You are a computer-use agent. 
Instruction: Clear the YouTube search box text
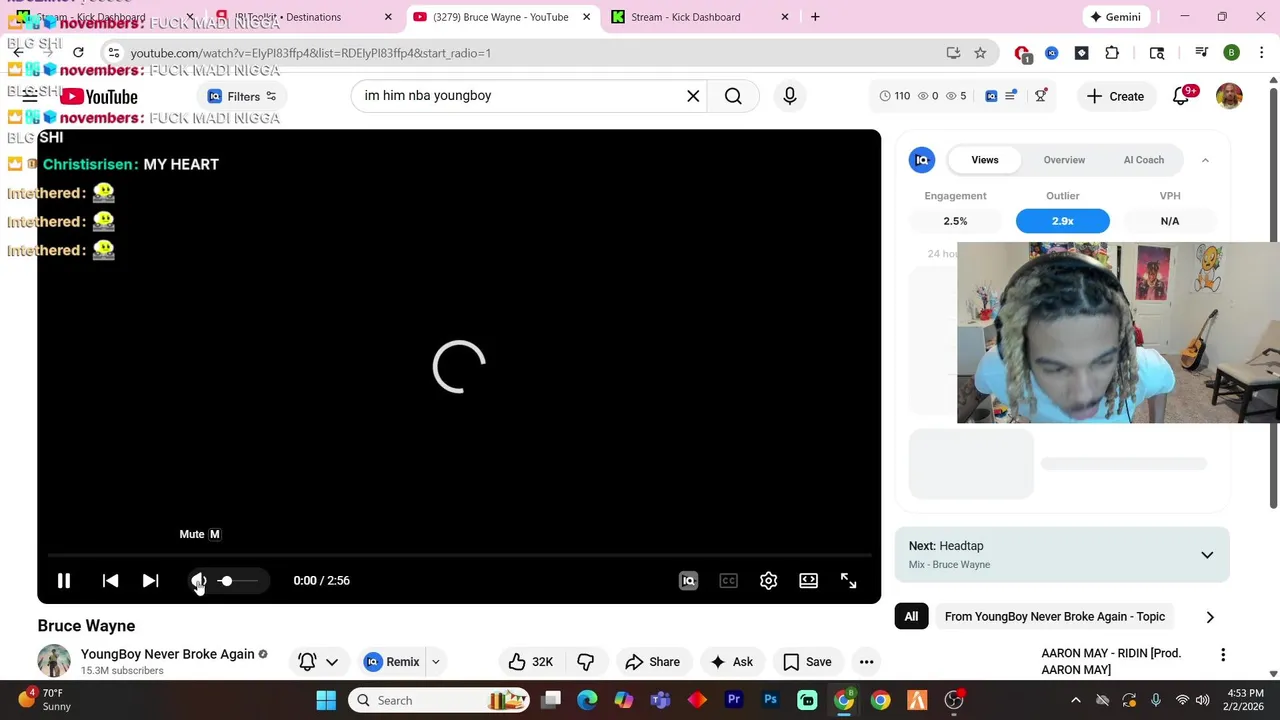[x=693, y=96]
